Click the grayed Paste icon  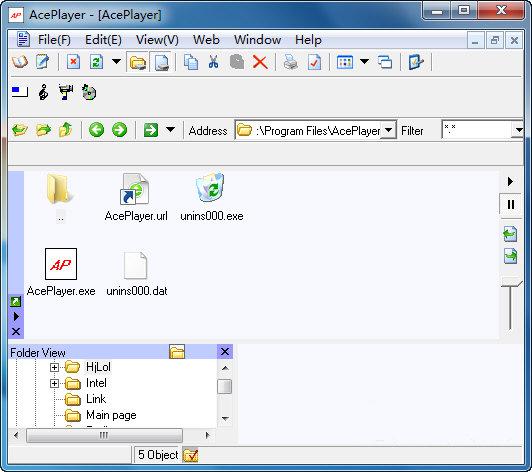point(237,62)
